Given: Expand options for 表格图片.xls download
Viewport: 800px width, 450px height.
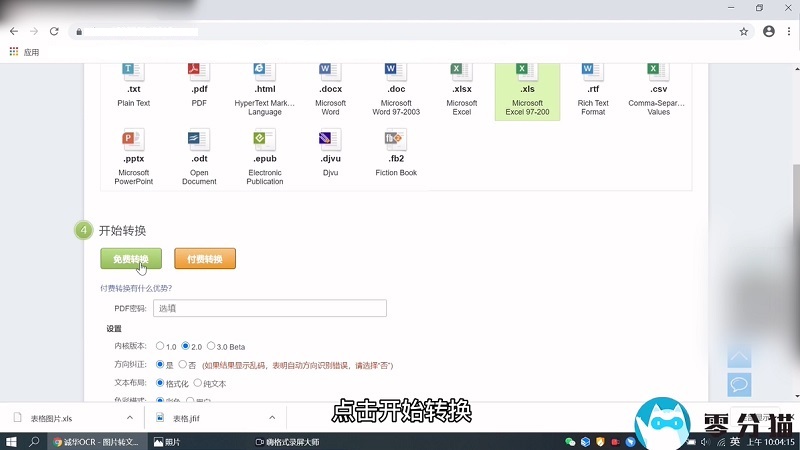Looking at the screenshot, I should 131,417.
